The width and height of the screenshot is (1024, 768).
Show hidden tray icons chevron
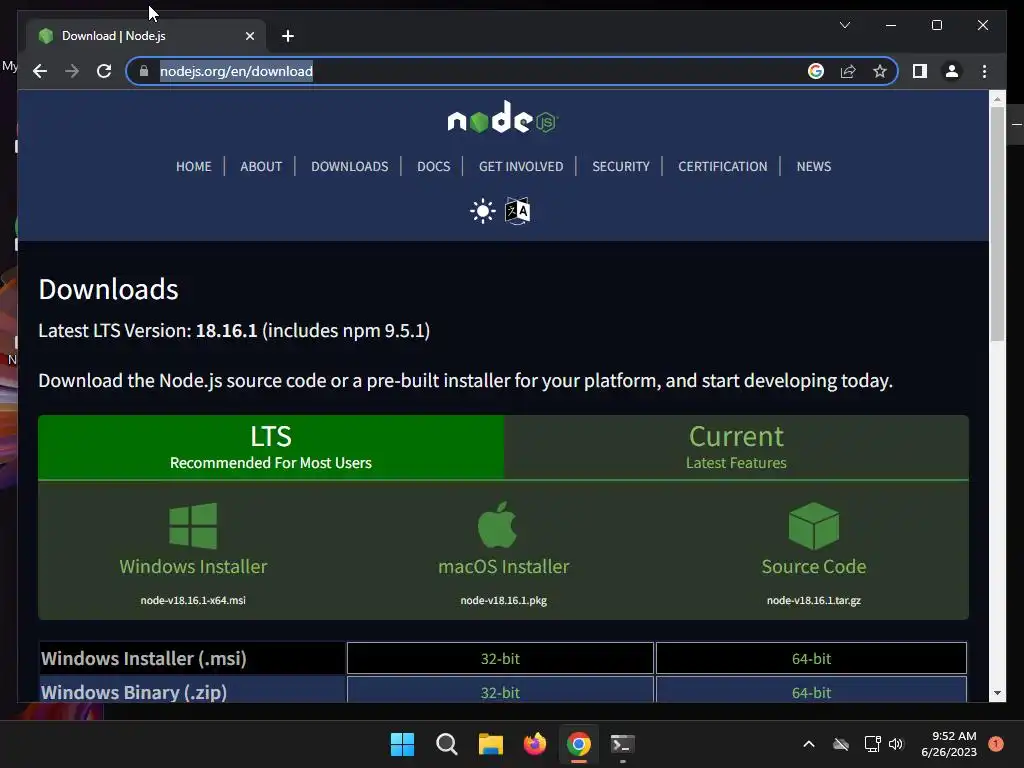click(808, 744)
